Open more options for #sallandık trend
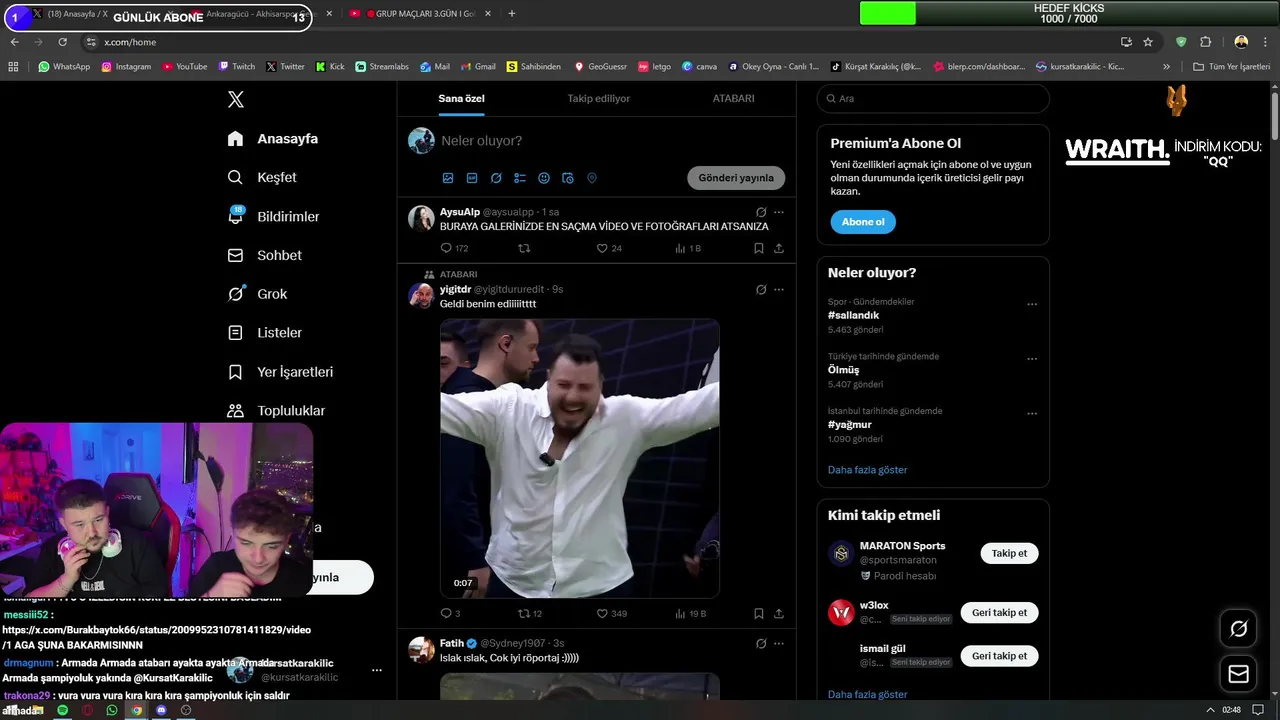 point(1032,304)
